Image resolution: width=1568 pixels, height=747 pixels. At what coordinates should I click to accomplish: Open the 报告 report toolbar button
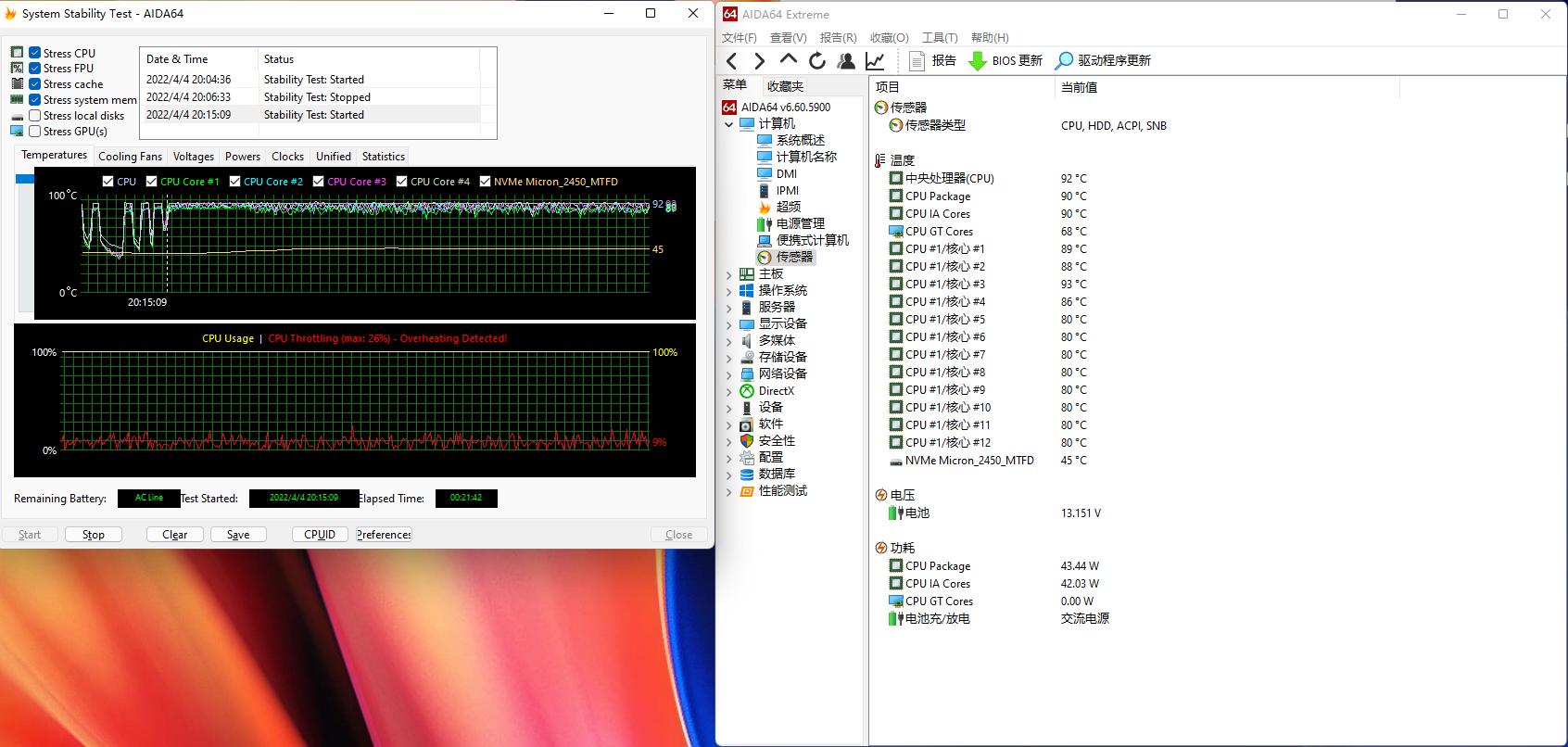pos(932,61)
